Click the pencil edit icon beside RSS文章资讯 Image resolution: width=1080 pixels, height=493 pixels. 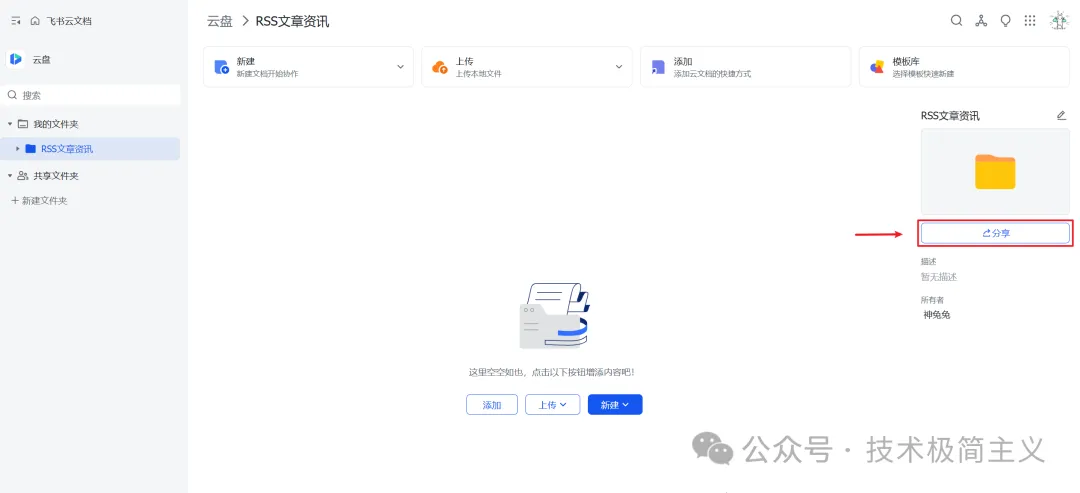point(1061,115)
